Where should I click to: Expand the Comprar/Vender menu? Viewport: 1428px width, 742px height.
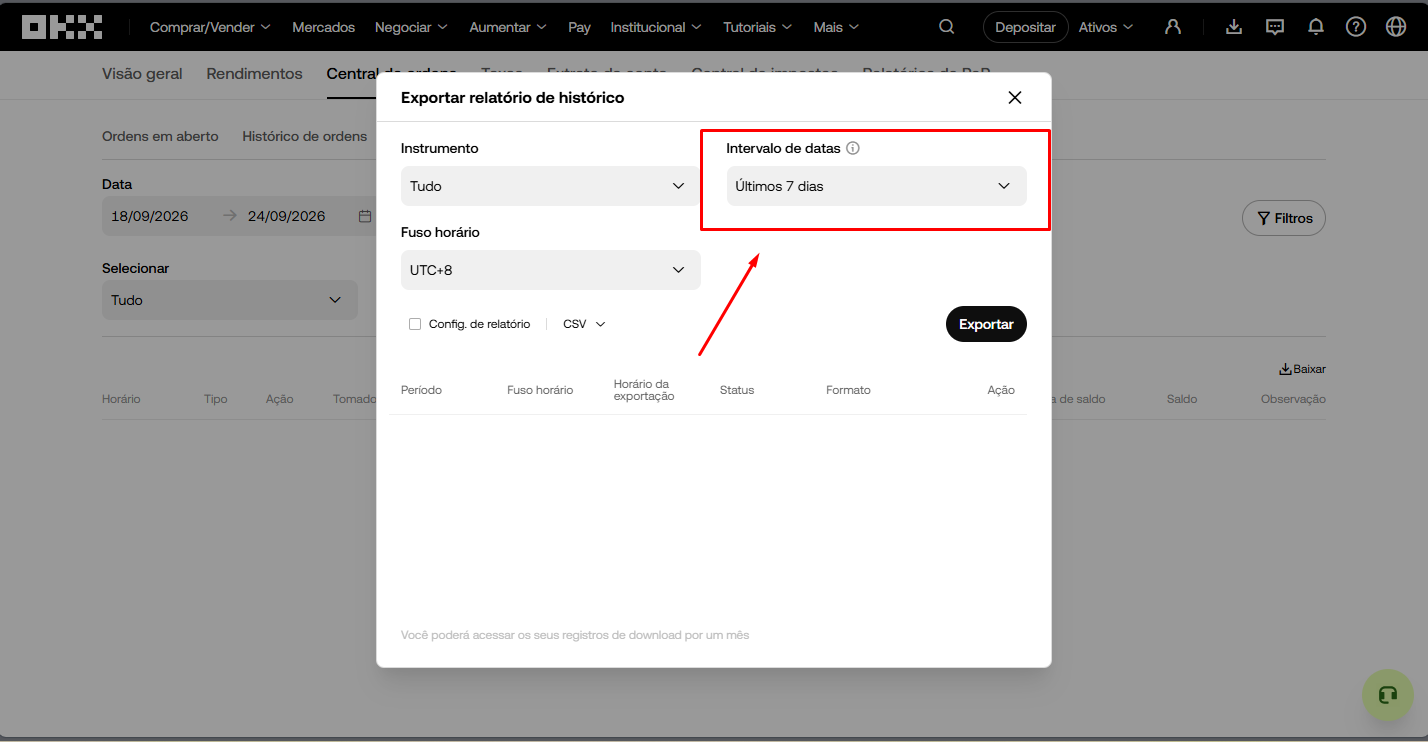pyautogui.click(x=210, y=27)
